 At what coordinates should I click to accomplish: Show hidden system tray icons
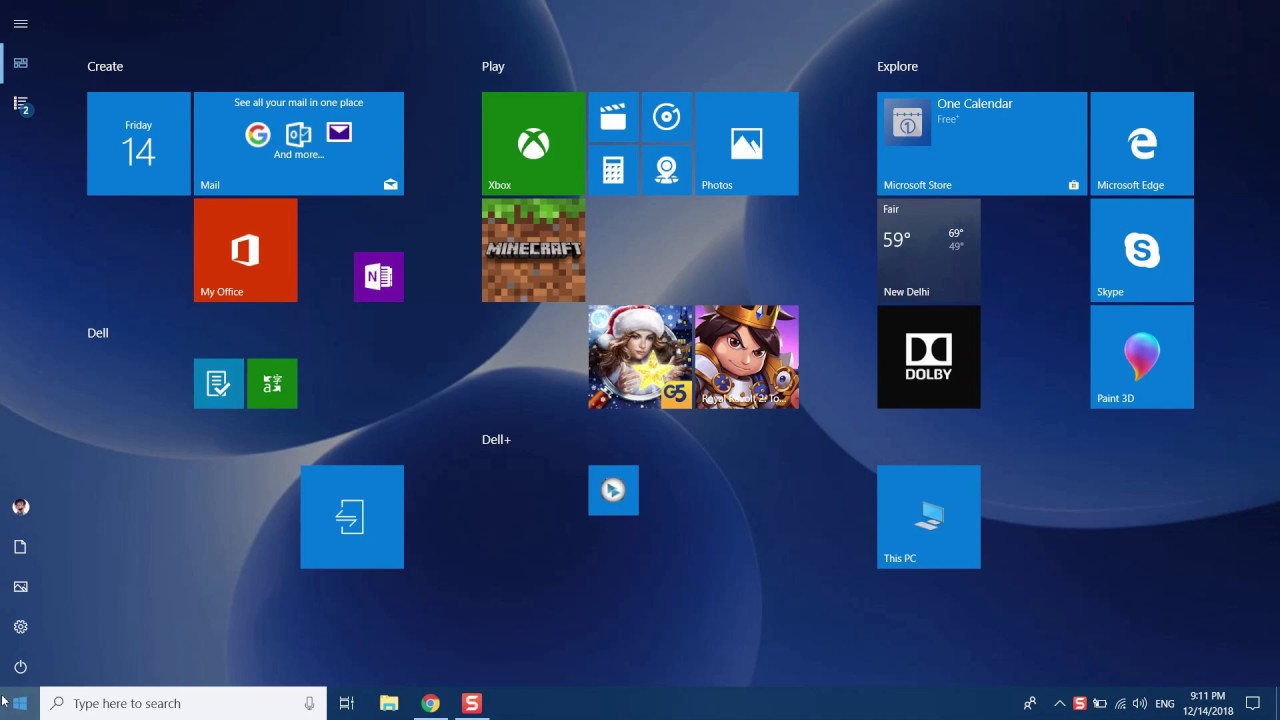point(1059,703)
